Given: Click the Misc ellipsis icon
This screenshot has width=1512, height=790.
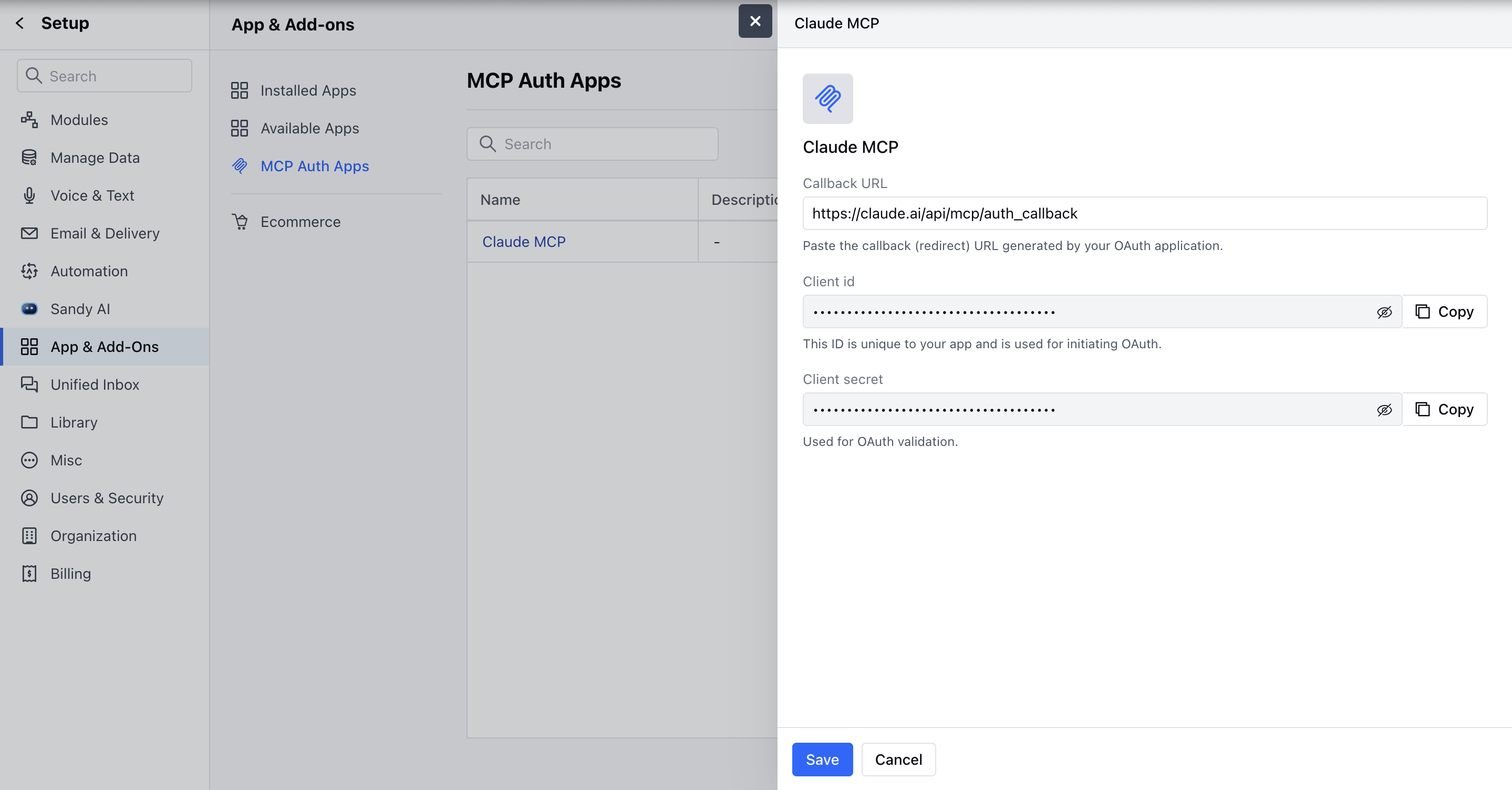Looking at the screenshot, I should [29, 460].
